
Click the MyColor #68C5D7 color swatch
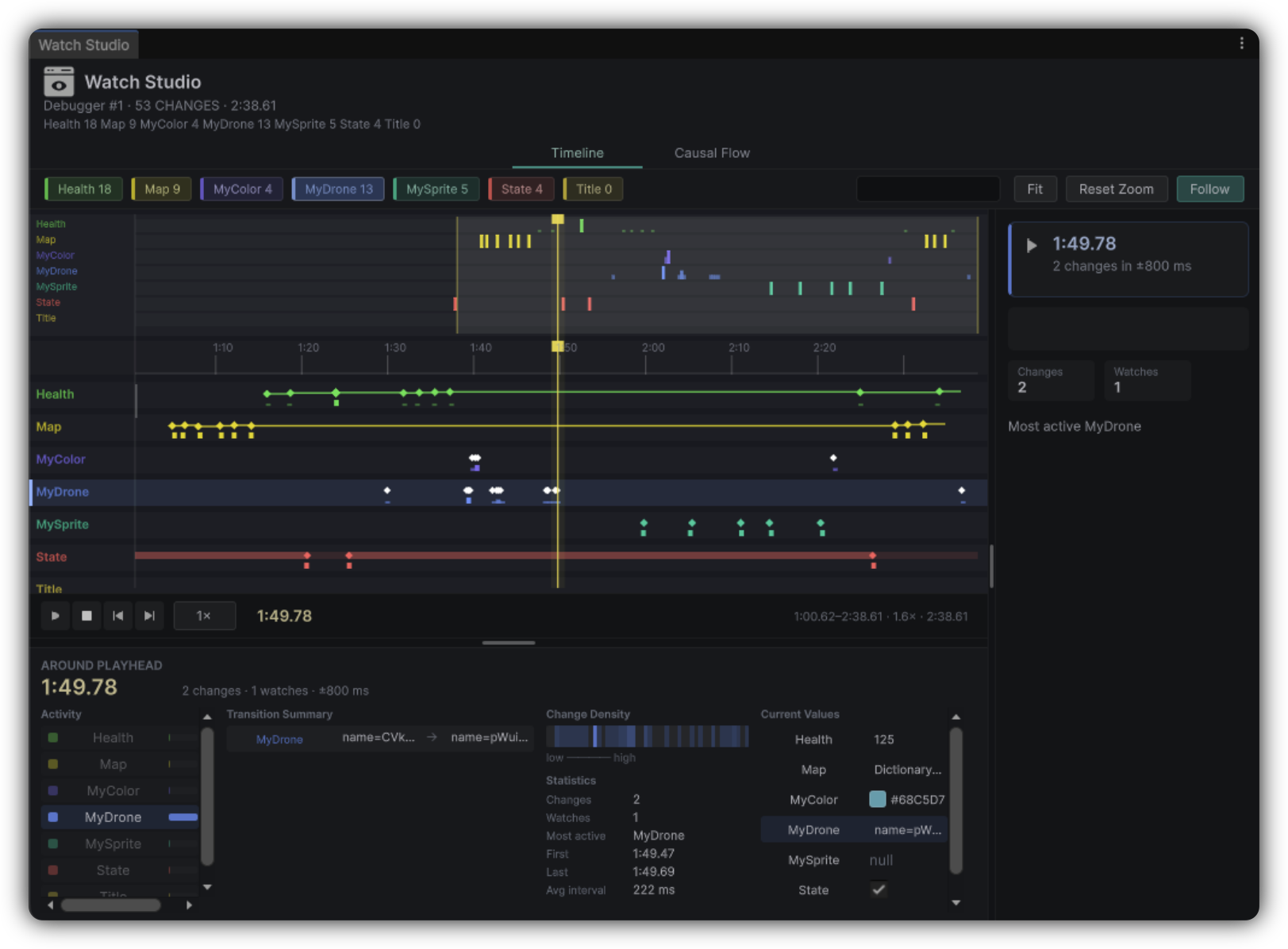[x=877, y=799]
